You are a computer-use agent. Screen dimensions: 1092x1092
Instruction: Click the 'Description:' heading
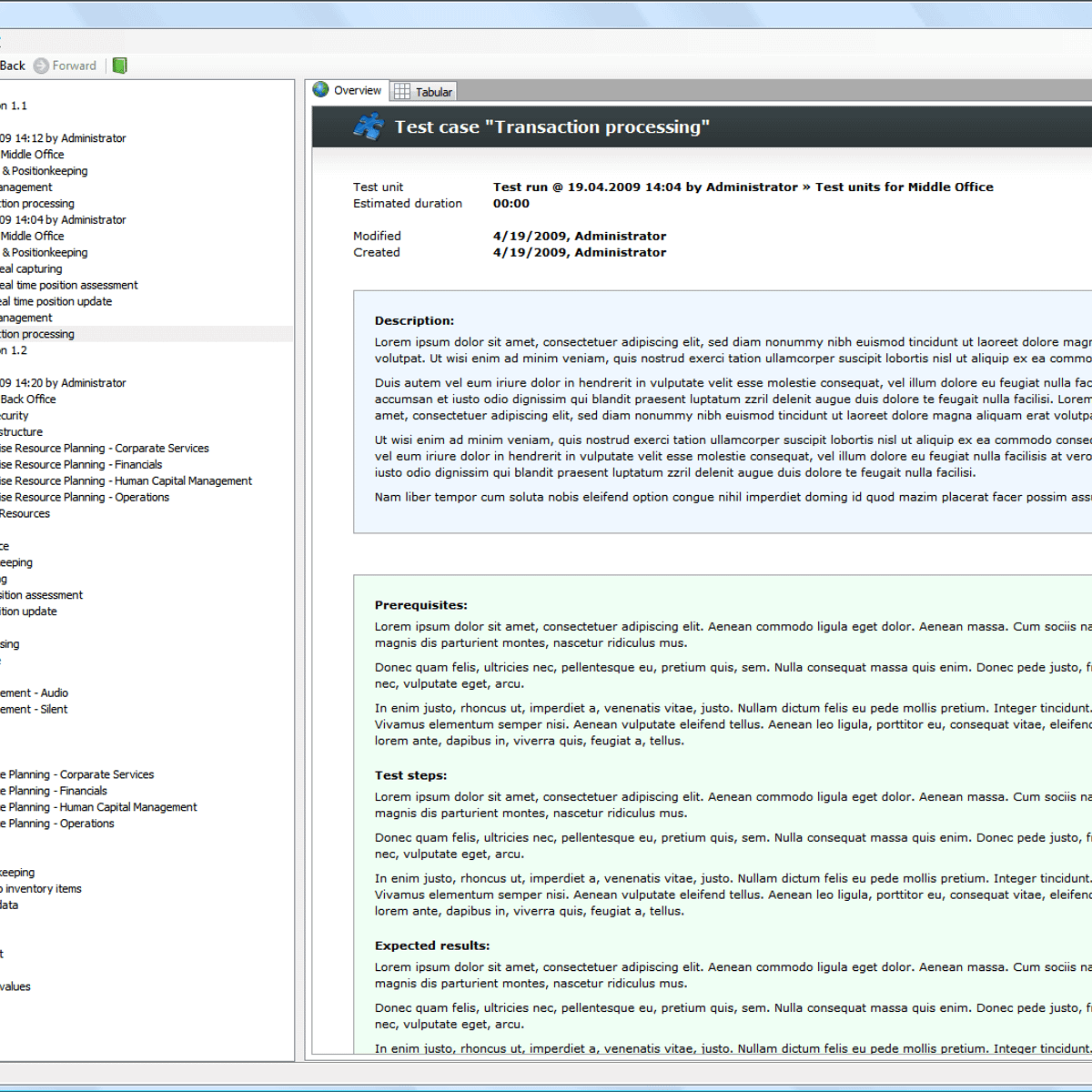click(x=414, y=320)
